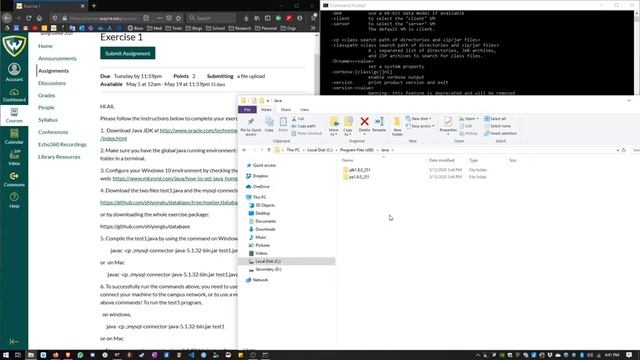Open the Windows Start menu
Screen dimensions: 640x360
6,355
